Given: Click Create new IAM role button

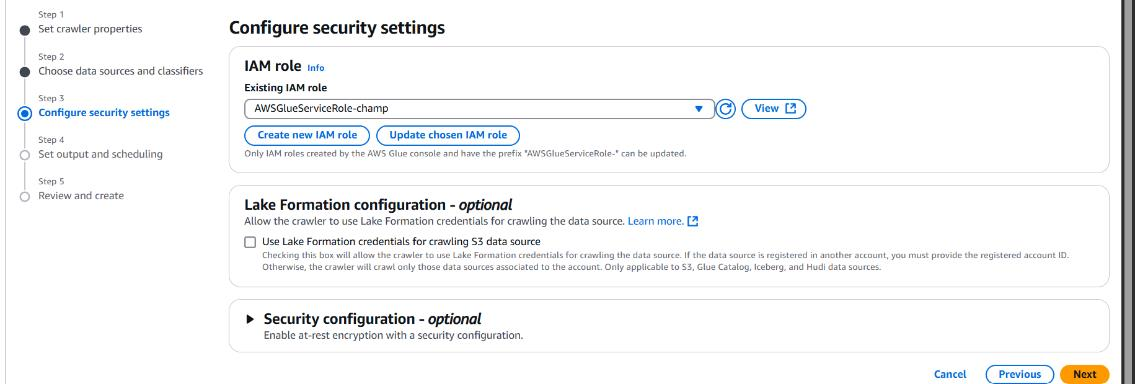Looking at the screenshot, I should (307, 135).
